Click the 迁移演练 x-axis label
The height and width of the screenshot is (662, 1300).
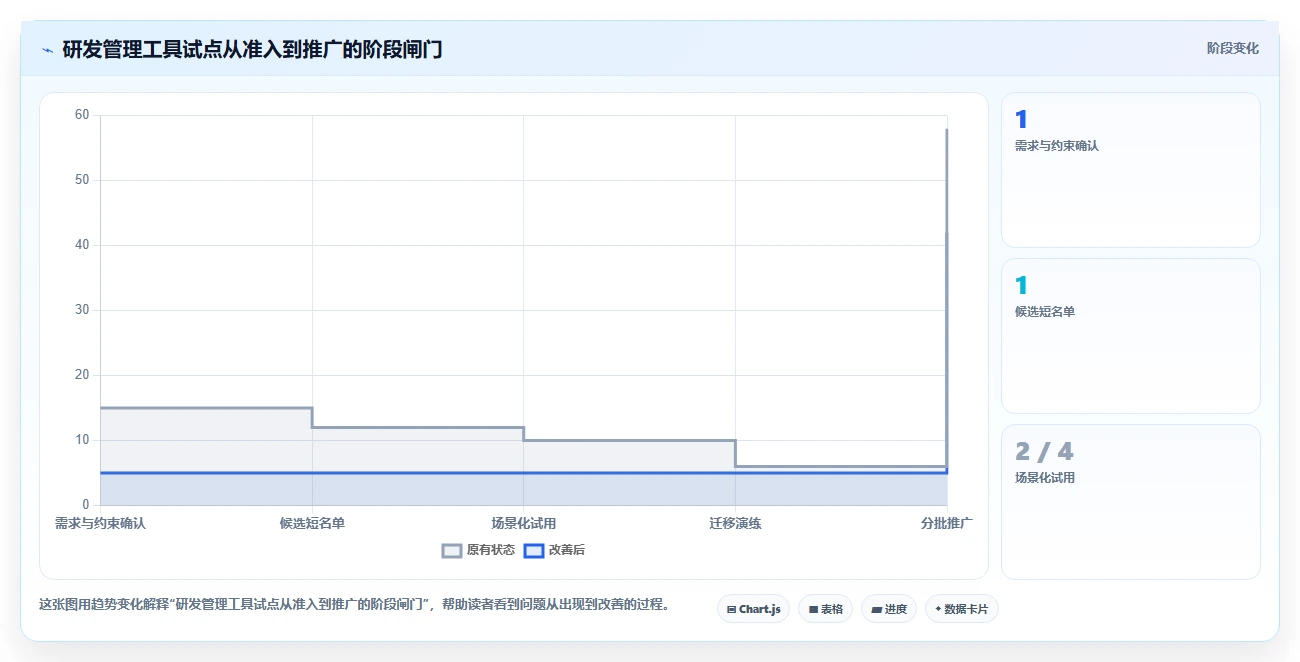[x=735, y=523]
